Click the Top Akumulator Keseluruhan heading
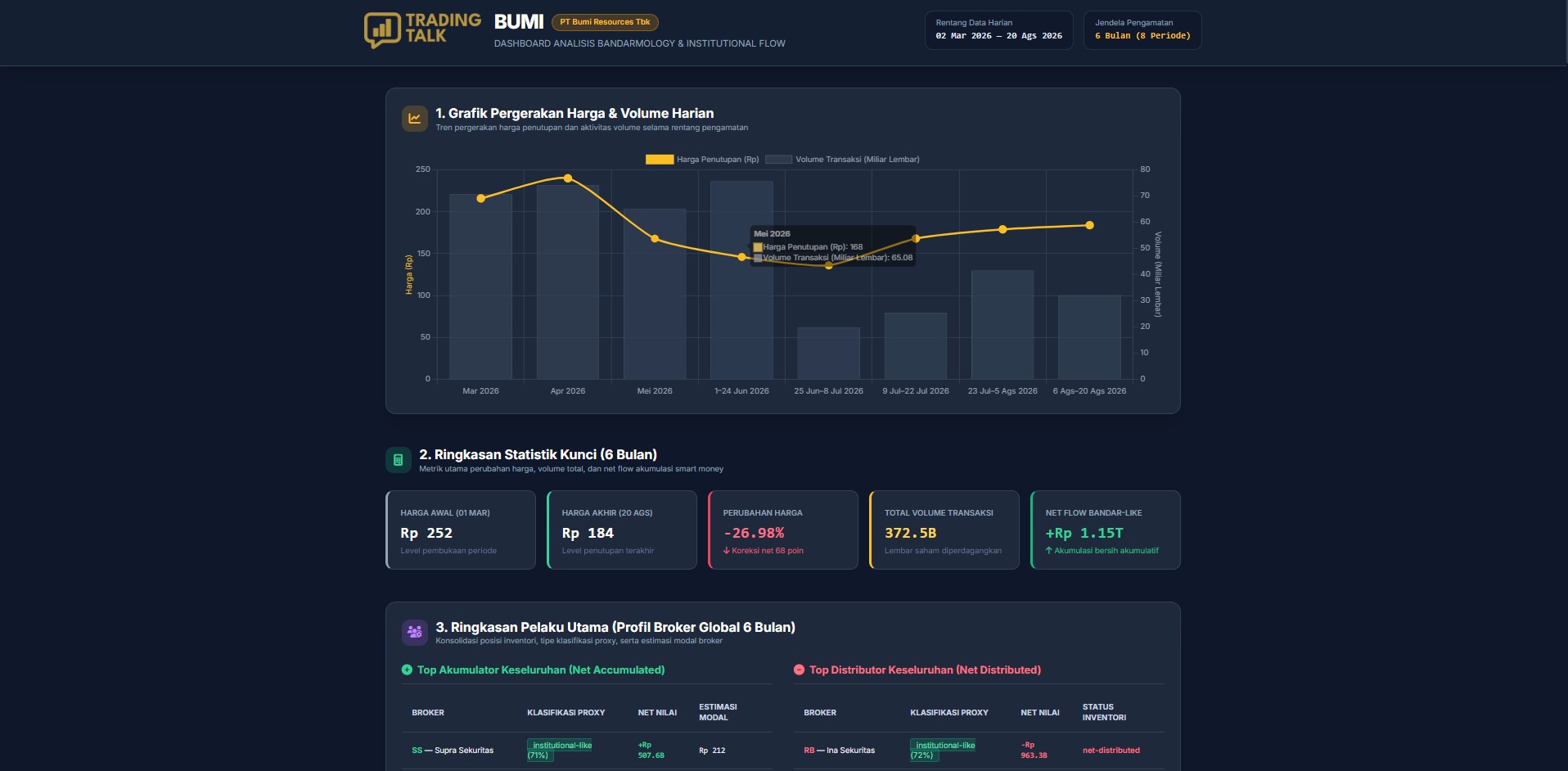Screen dimensions: 1568x771 click(x=541, y=670)
